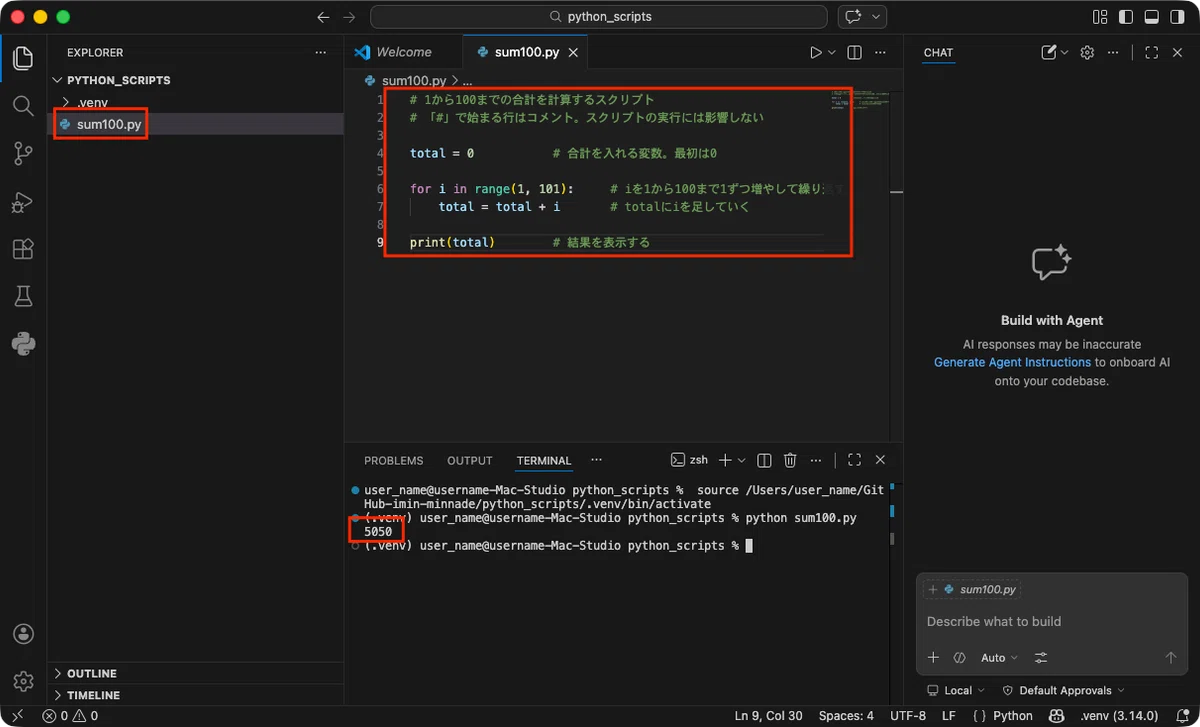
Task: Go forward with the right arrow
Action: [x=349, y=17]
